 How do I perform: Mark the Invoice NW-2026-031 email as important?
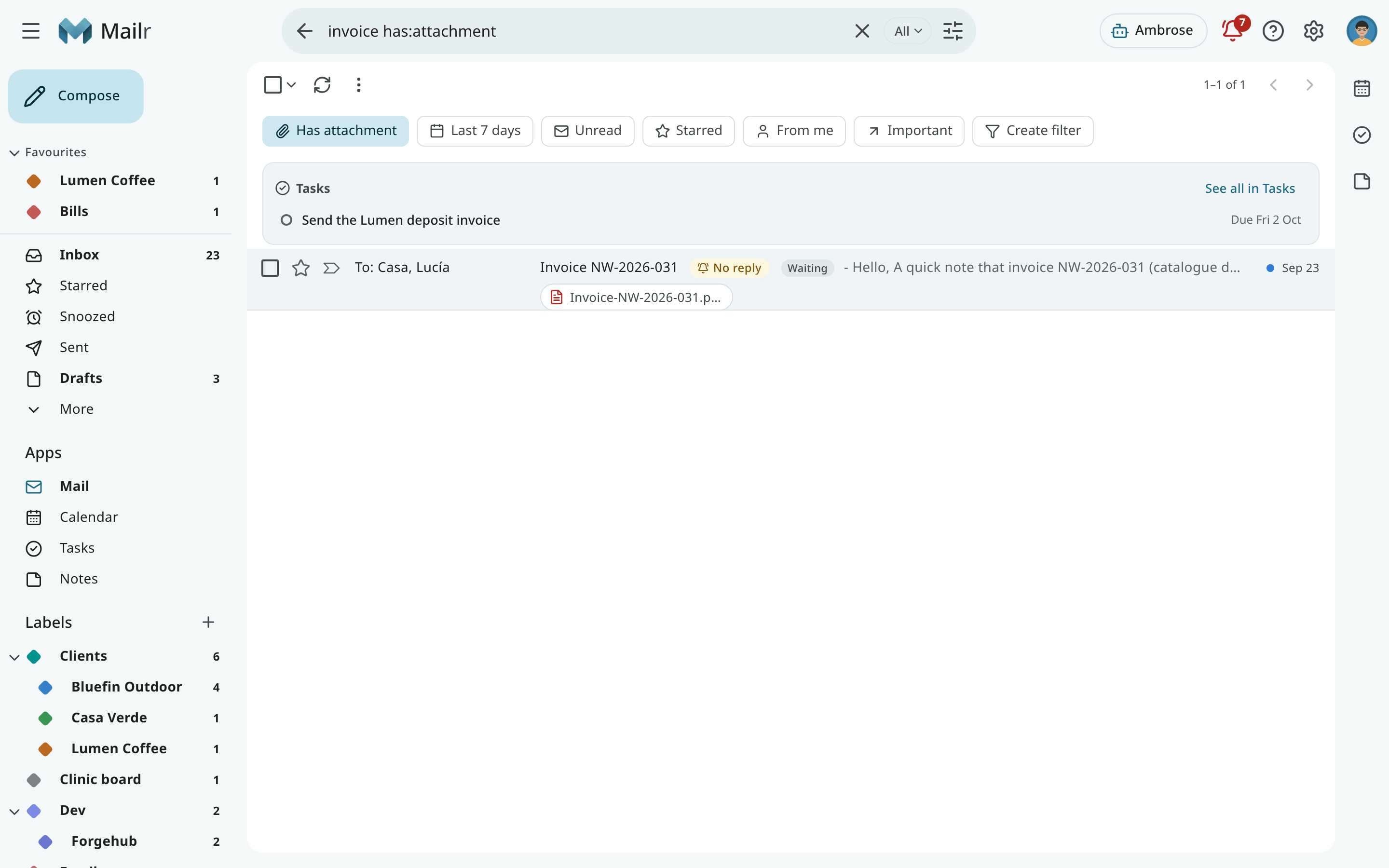pyautogui.click(x=331, y=268)
